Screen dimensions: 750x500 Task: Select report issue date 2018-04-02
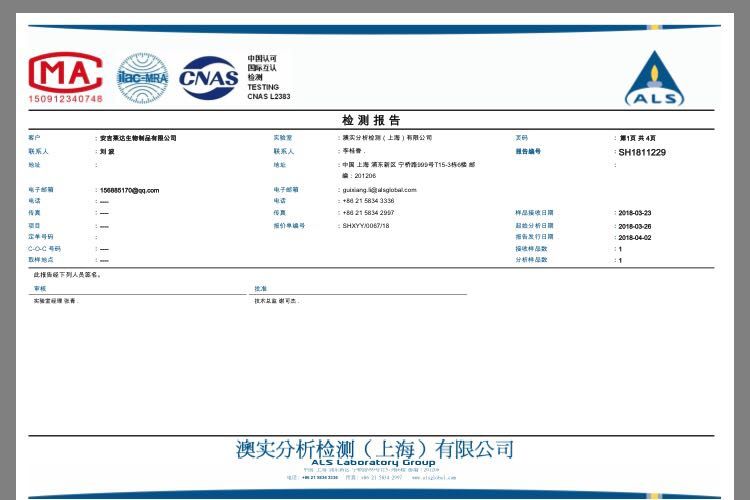[635, 238]
